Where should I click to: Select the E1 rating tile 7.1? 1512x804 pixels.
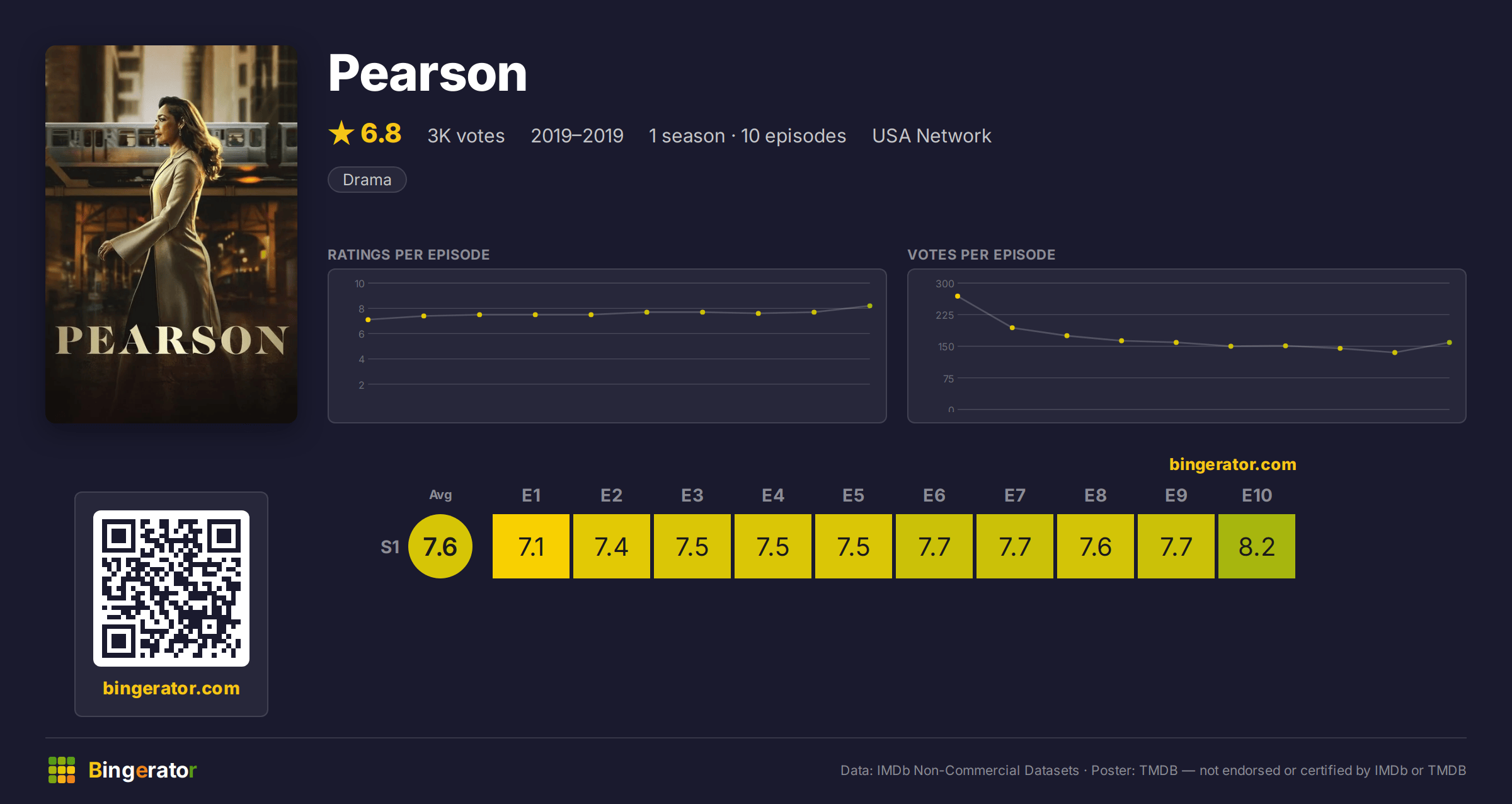(x=531, y=546)
